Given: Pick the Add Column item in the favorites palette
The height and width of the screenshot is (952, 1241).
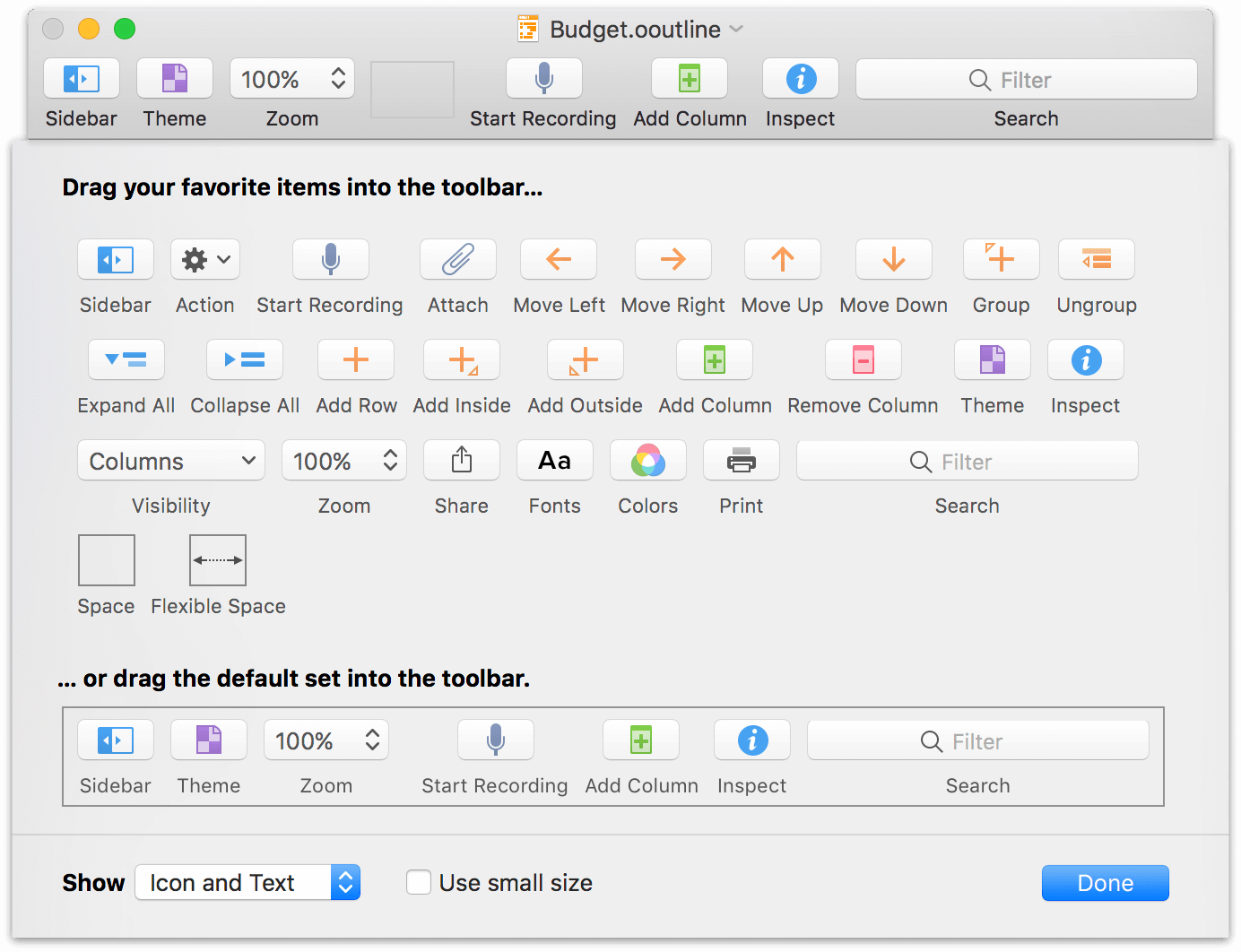Looking at the screenshot, I should tap(715, 360).
